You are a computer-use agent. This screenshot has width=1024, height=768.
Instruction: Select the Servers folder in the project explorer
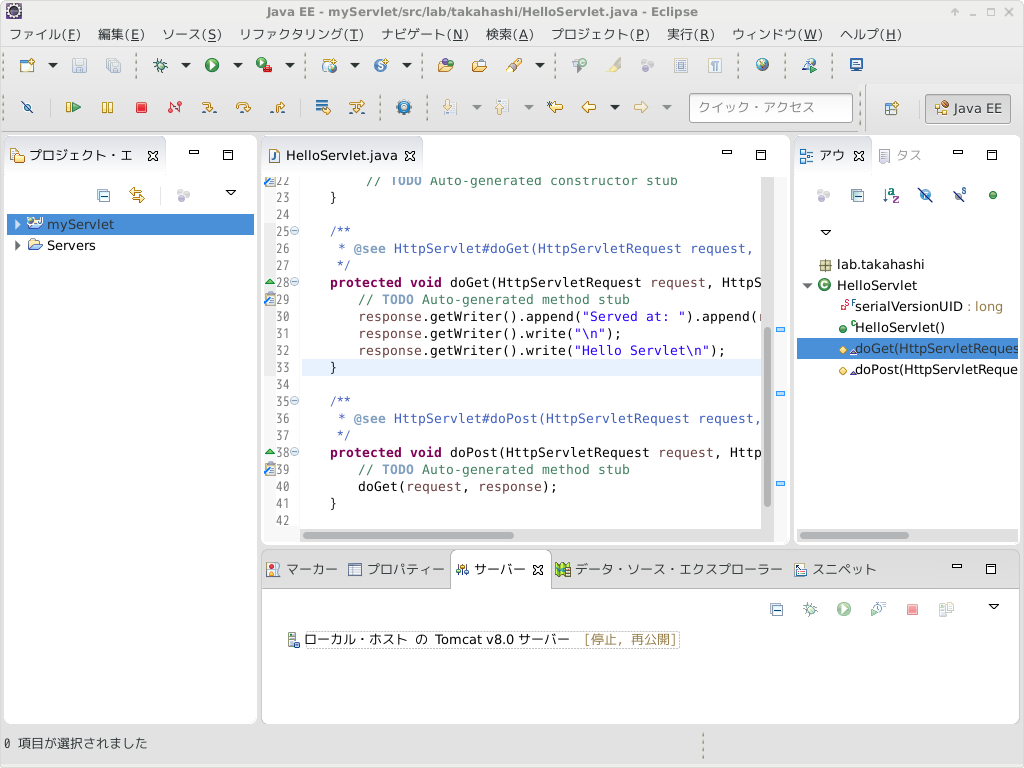pos(71,246)
